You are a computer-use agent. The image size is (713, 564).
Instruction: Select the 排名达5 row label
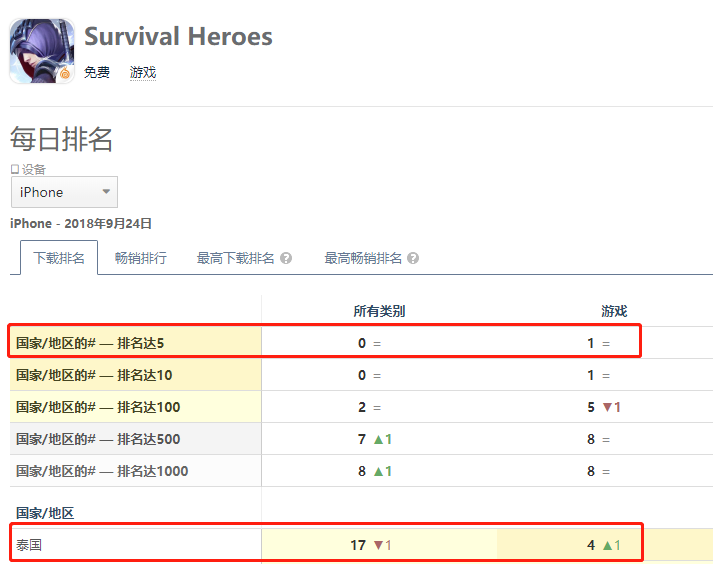pos(90,343)
